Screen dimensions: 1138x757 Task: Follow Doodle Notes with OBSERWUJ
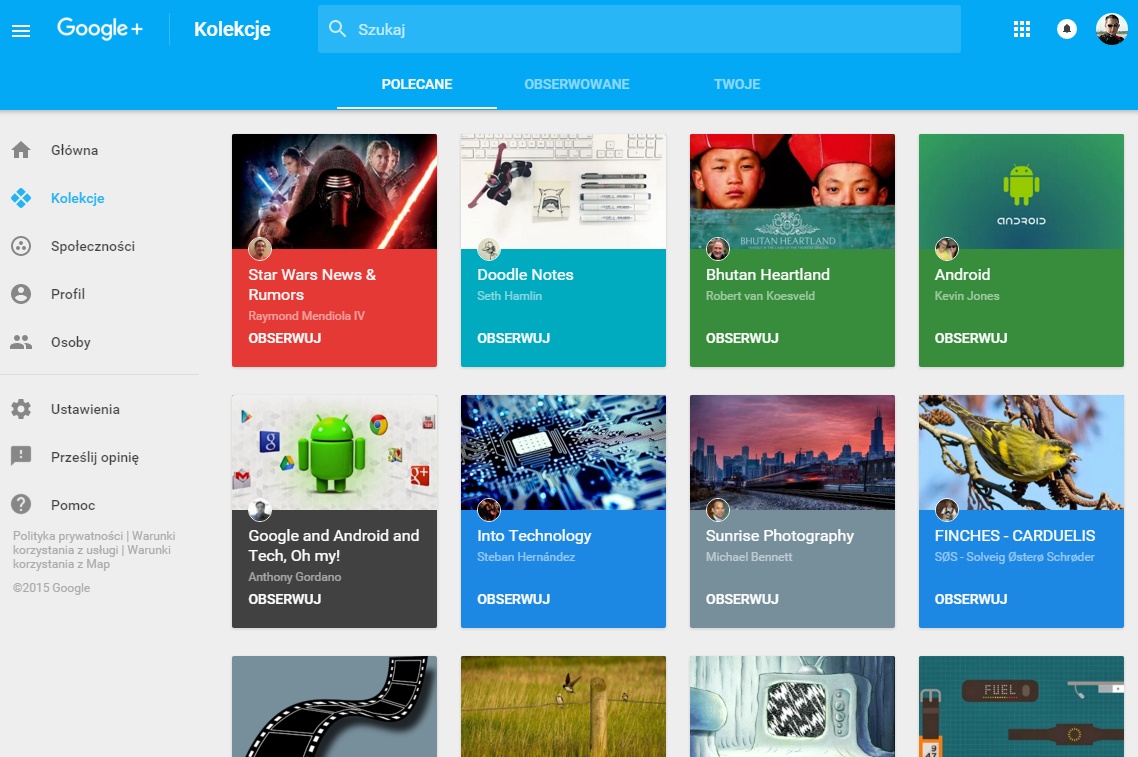coord(513,338)
